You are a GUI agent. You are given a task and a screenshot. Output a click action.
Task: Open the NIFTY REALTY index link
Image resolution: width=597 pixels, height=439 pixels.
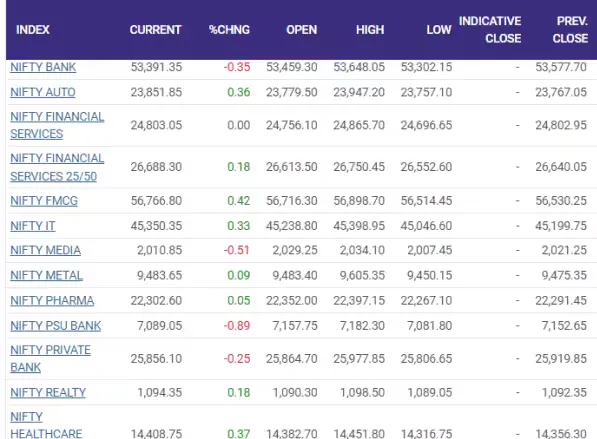[x=48, y=393]
